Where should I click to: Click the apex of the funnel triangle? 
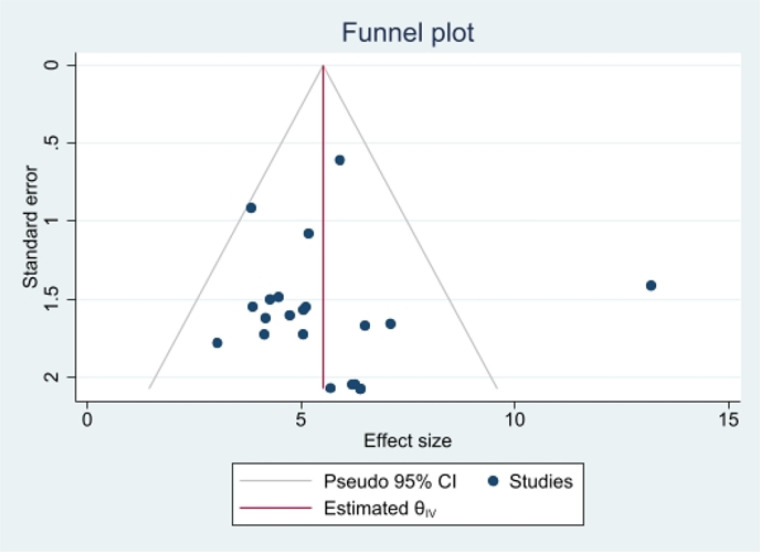point(323,65)
